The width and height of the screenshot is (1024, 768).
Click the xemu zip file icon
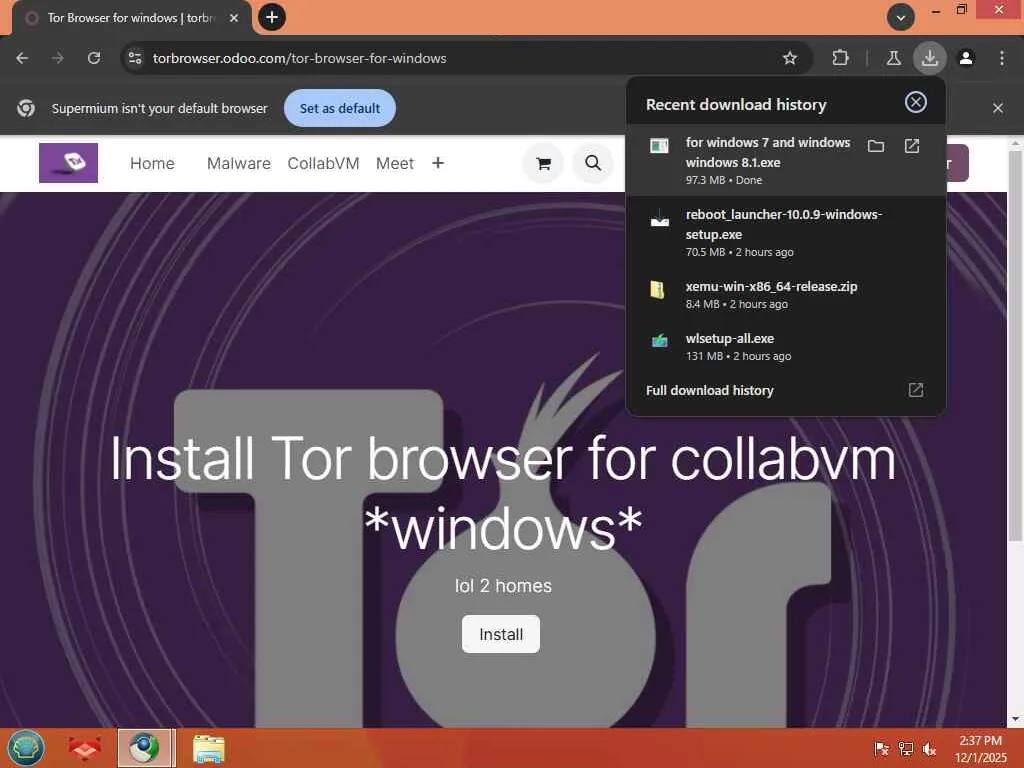[658, 289]
